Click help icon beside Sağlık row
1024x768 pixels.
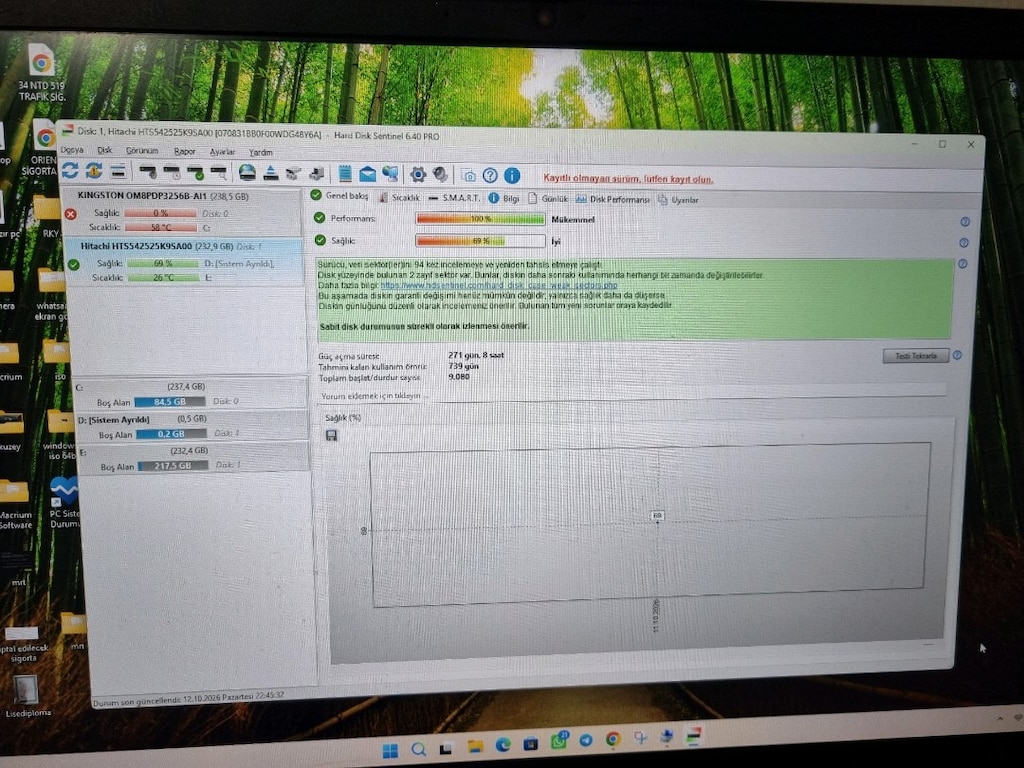coord(964,243)
